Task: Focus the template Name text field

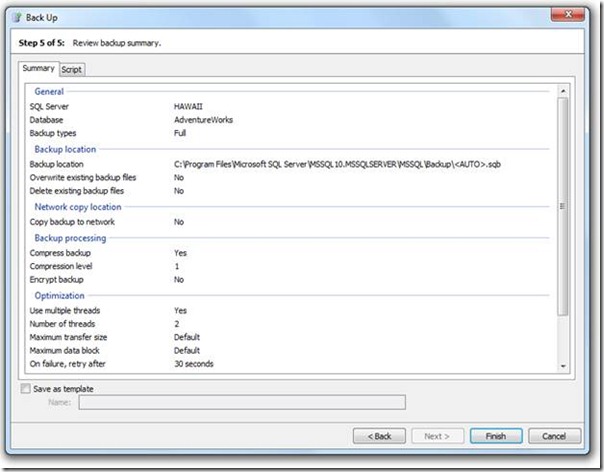Action: (x=241, y=402)
